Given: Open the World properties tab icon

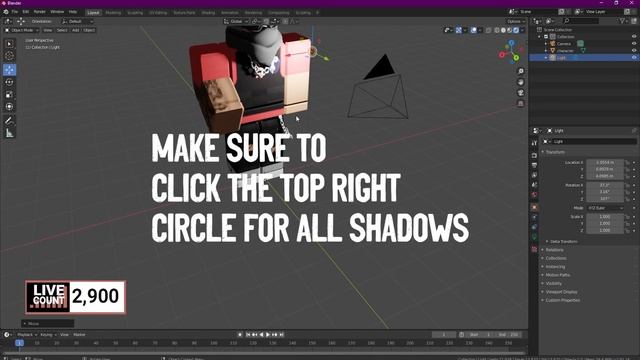Looking at the screenshot, I should [x=534, y=195].
